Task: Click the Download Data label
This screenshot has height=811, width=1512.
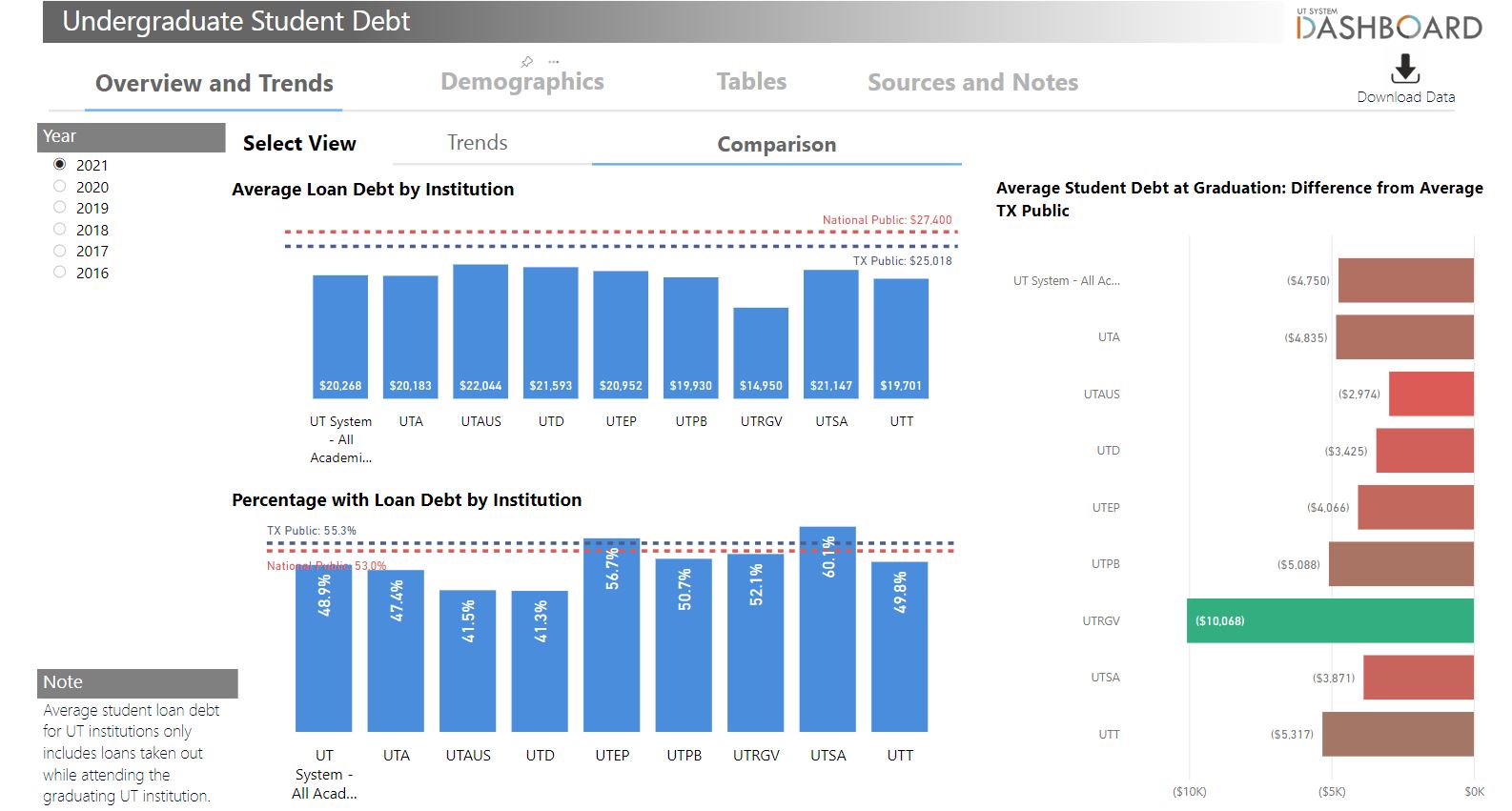Action: 1406,97
